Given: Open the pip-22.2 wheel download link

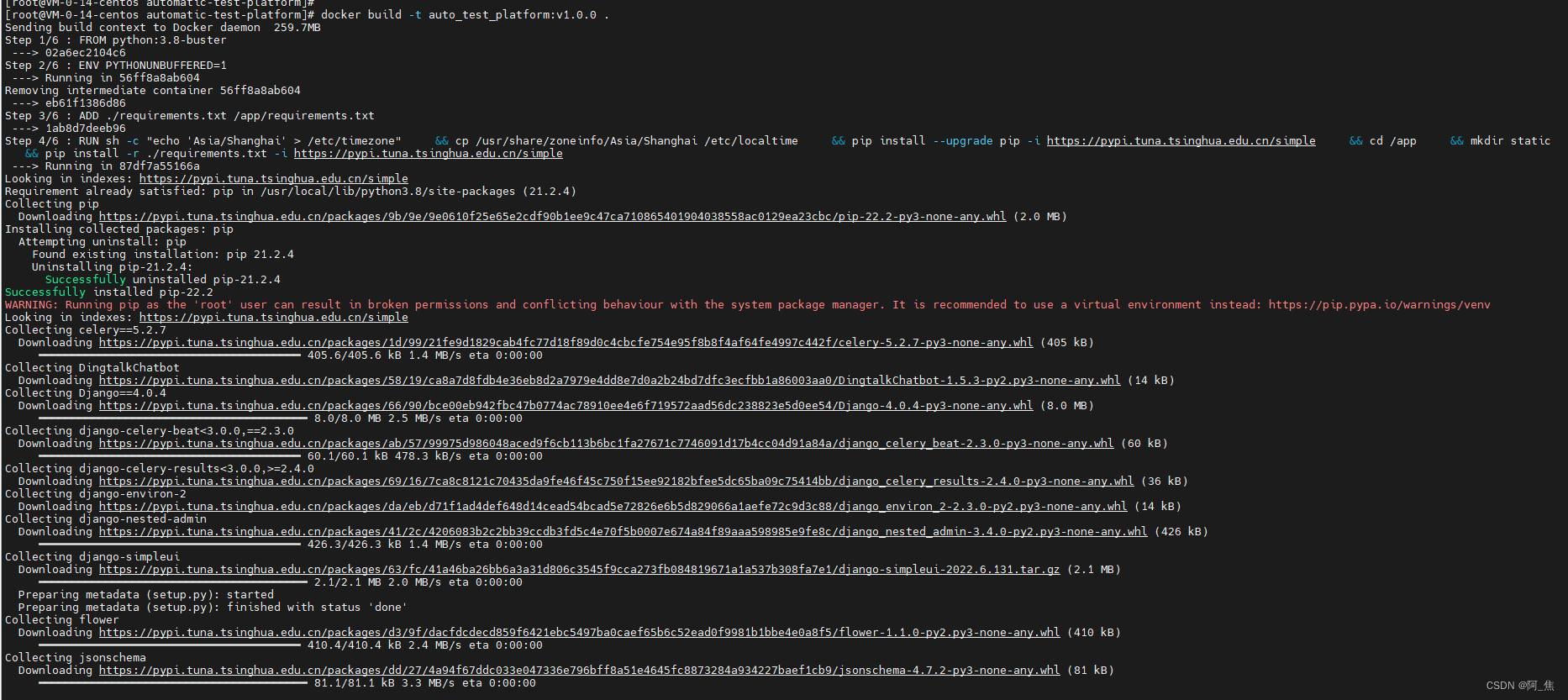Looking at the screenshot, I should pos(552,217).
